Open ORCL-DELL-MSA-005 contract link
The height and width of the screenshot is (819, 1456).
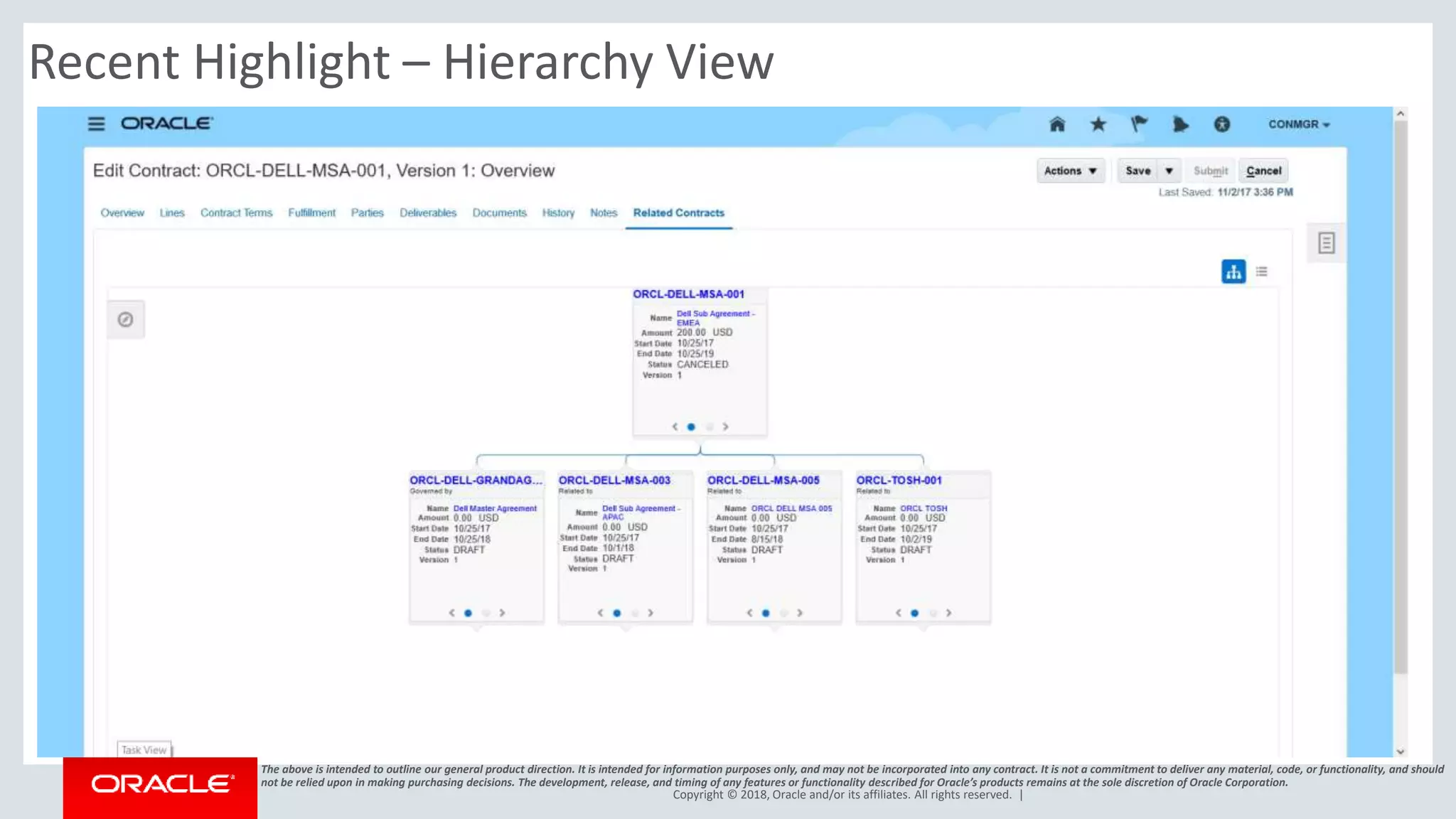(x=764, y=481)
